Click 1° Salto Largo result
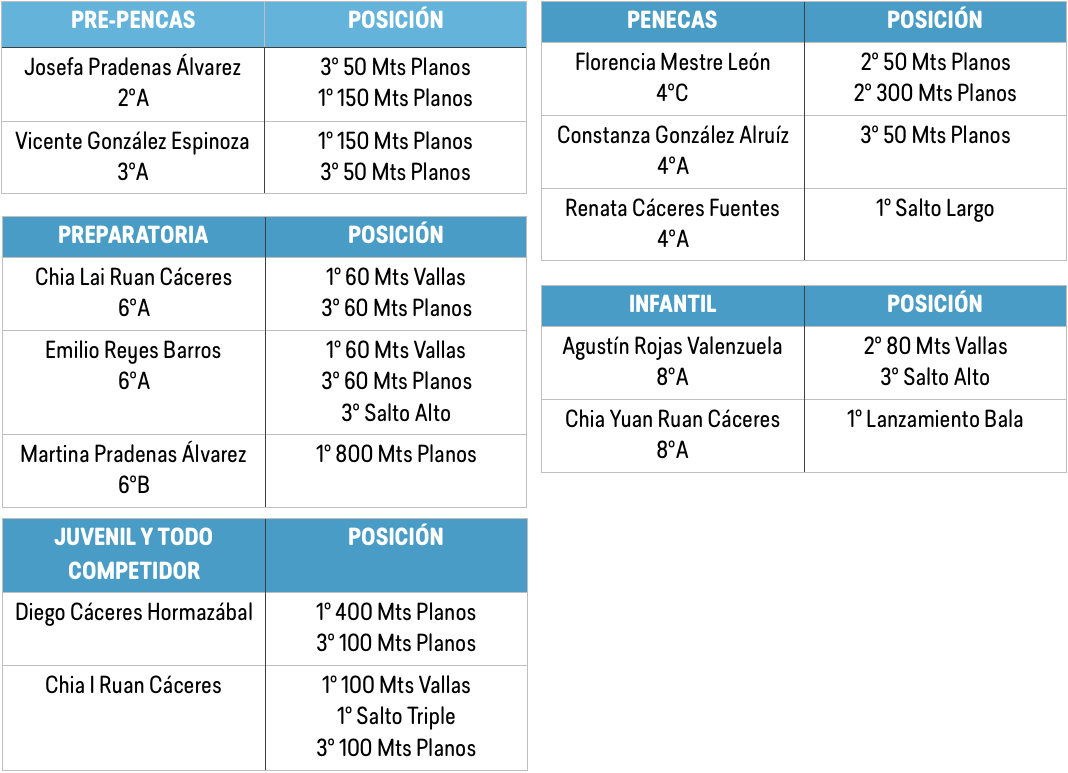The image size is (1068, 773). pos(934,208)
